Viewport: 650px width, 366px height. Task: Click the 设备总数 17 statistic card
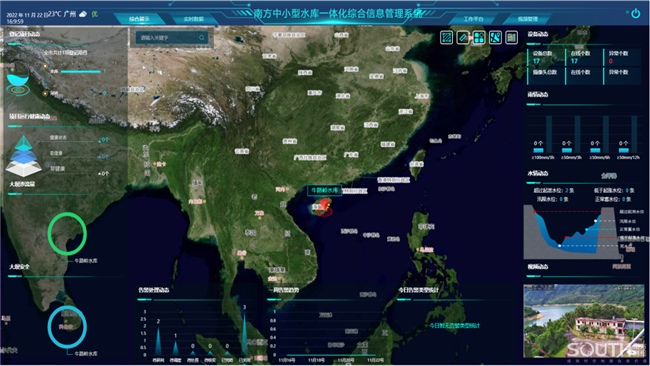point(545,57)
